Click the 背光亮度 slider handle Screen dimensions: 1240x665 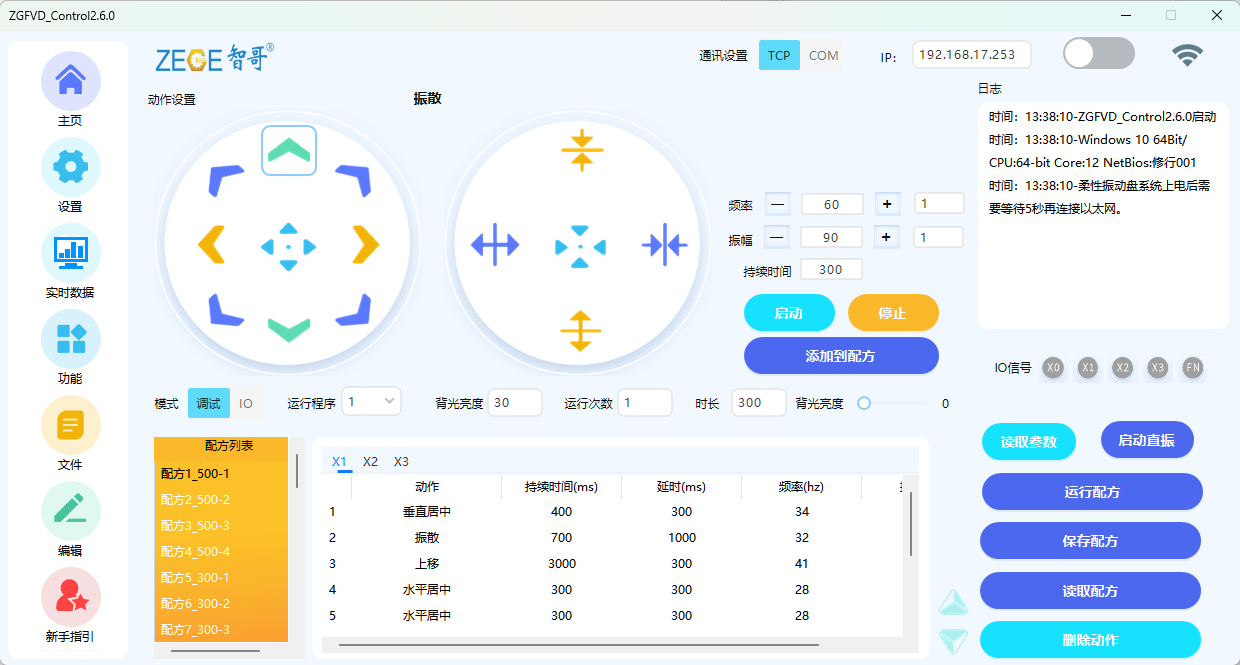point(864,404)
